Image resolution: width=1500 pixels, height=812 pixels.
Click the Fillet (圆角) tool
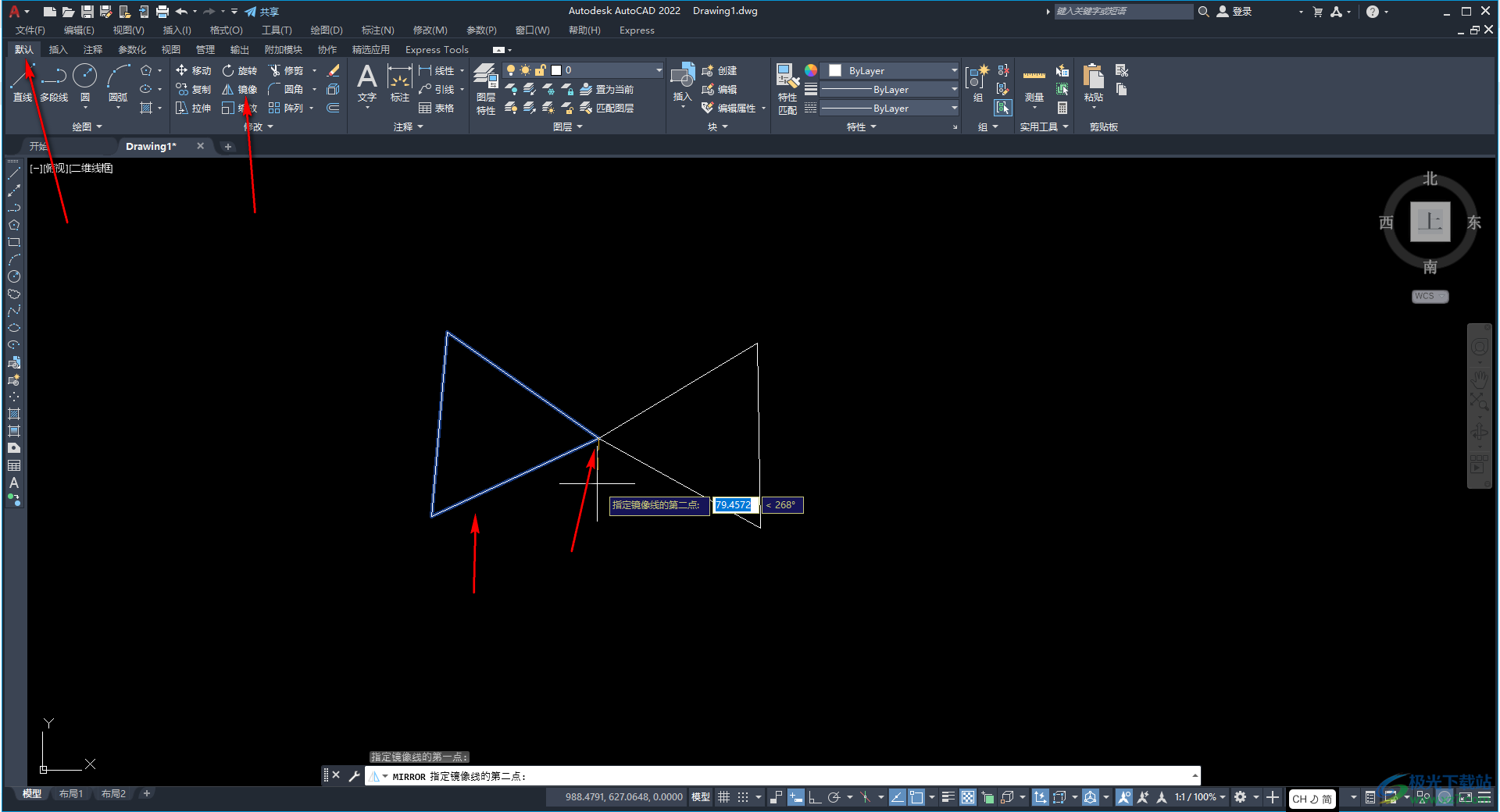tap(286, 89)
